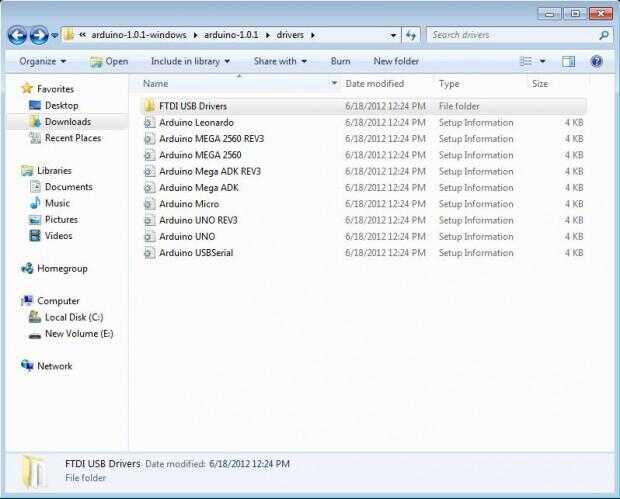Select Libraries in the navigation pane

[x=54, y=170]
